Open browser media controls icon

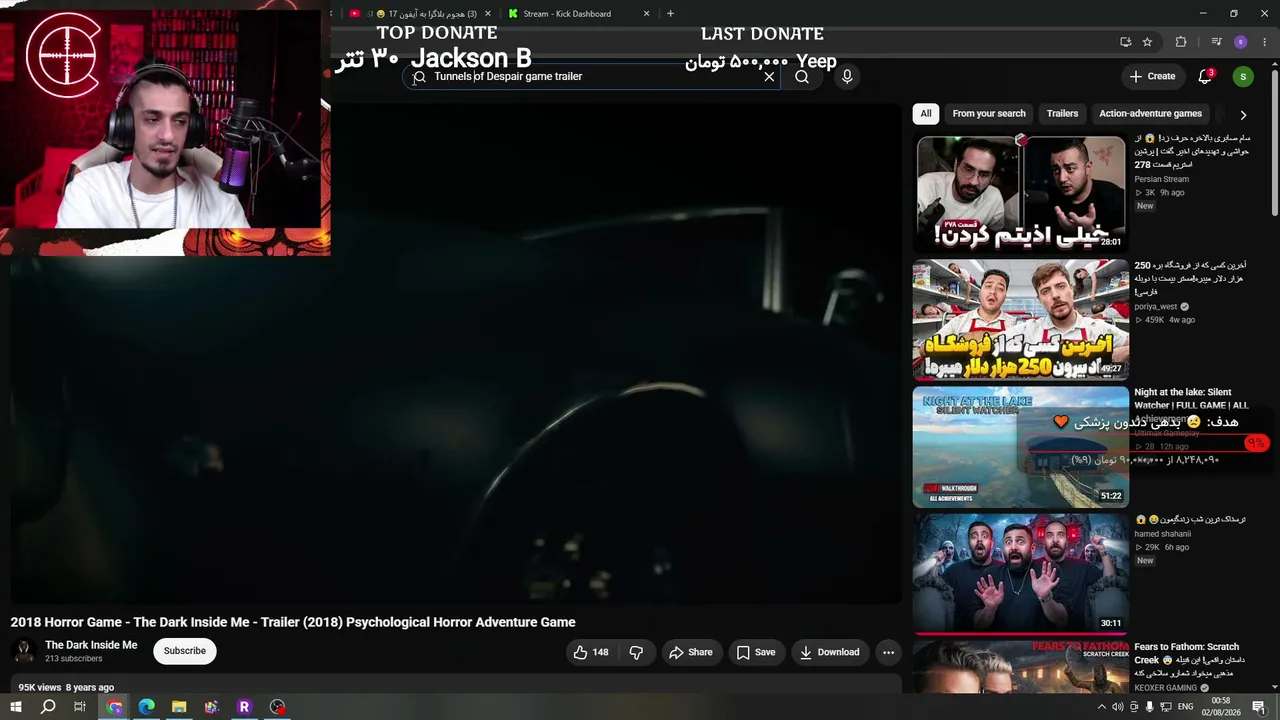(x=1216, y=42)
